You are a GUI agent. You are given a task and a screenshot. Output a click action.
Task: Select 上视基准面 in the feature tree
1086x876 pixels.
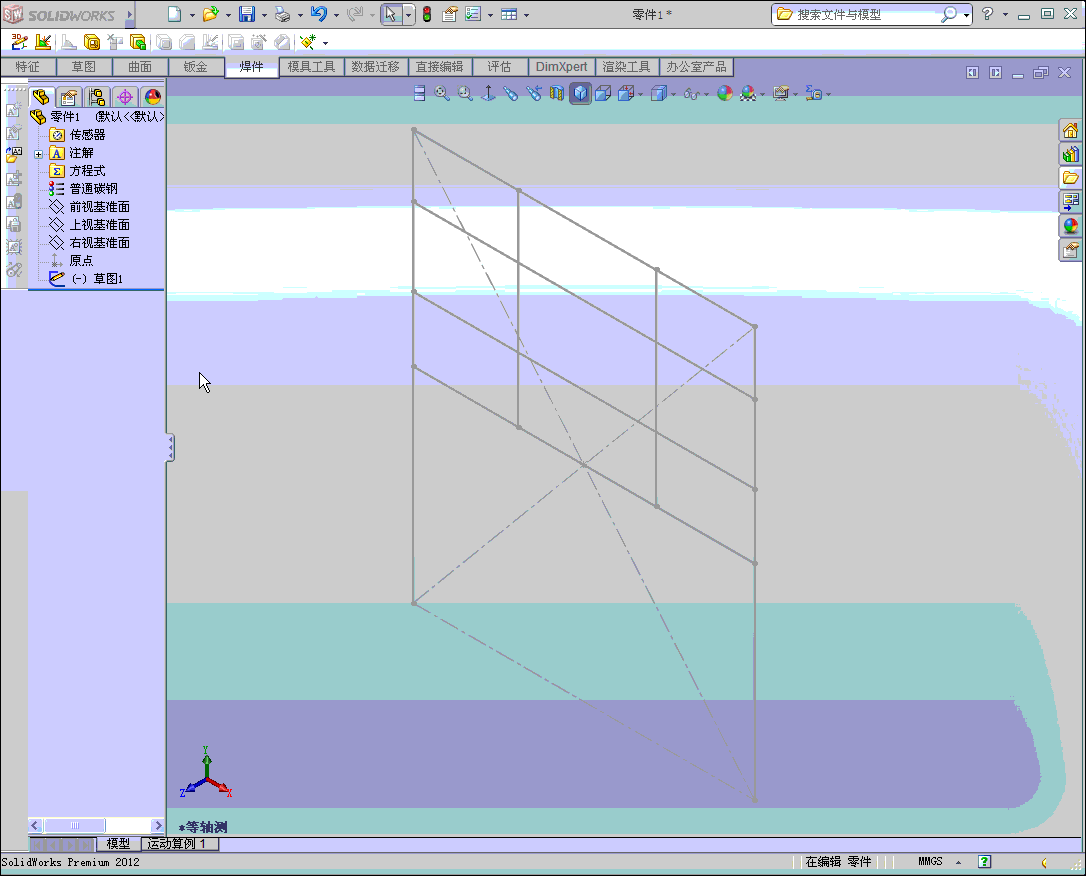[100, 224]
